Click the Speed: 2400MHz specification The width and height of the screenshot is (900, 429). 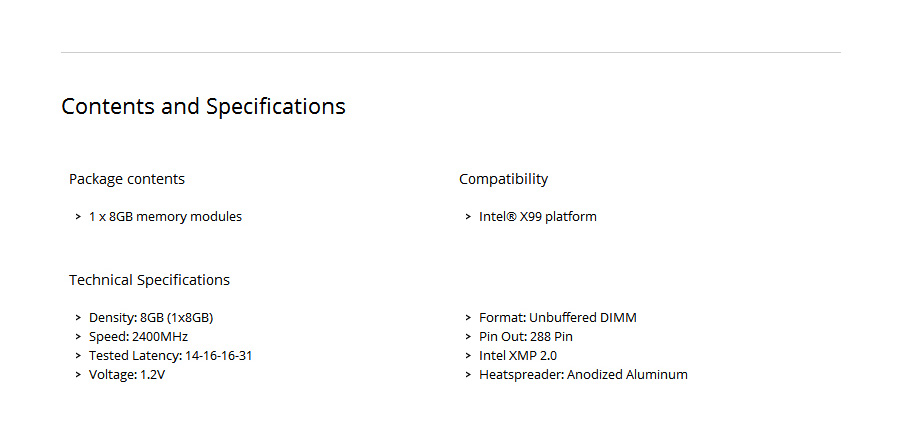[x=138, y=337]
